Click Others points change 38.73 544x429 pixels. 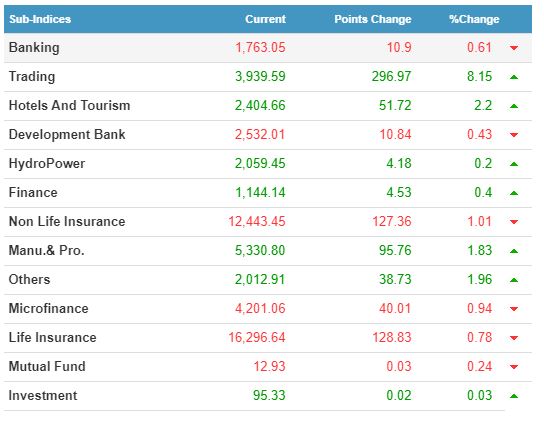[x=395, y=280]
